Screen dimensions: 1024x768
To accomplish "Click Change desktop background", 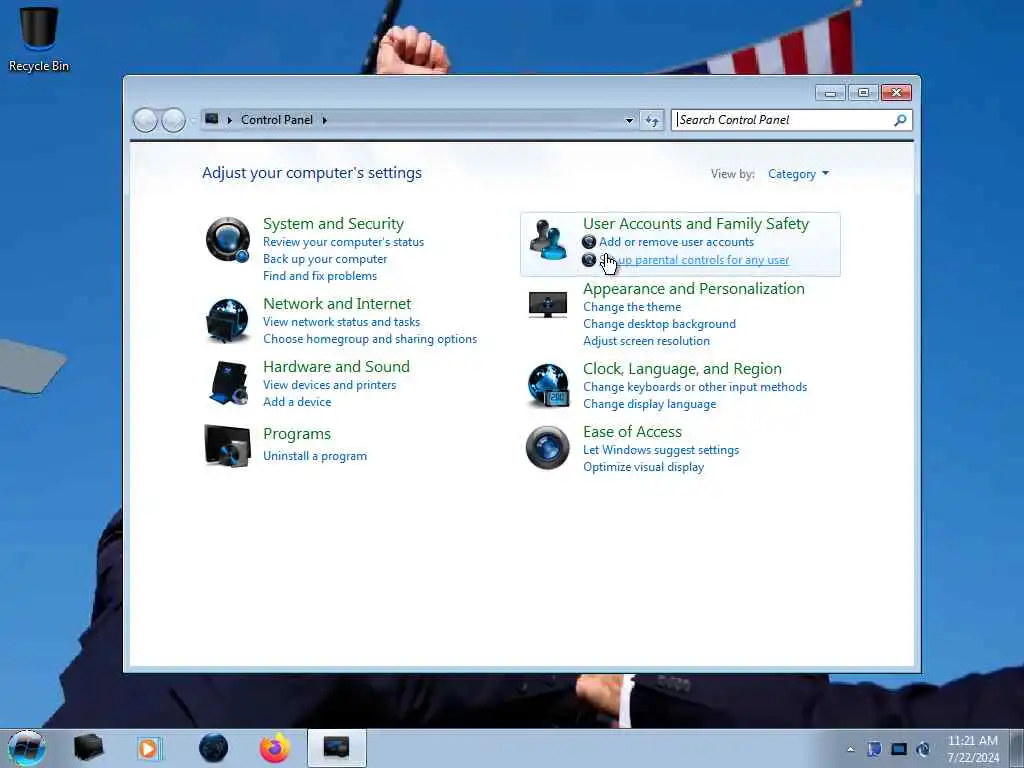I will [x=660, y=324].
